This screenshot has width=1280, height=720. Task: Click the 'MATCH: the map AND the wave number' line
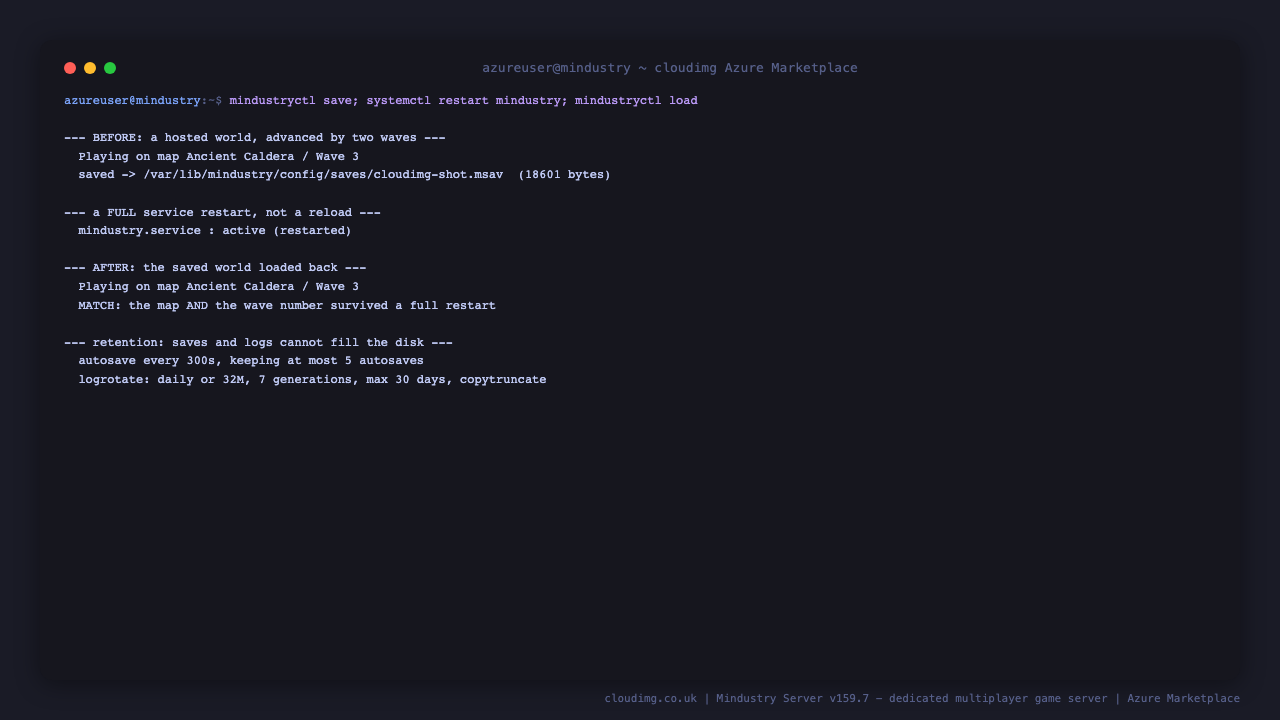coord(287,306)
